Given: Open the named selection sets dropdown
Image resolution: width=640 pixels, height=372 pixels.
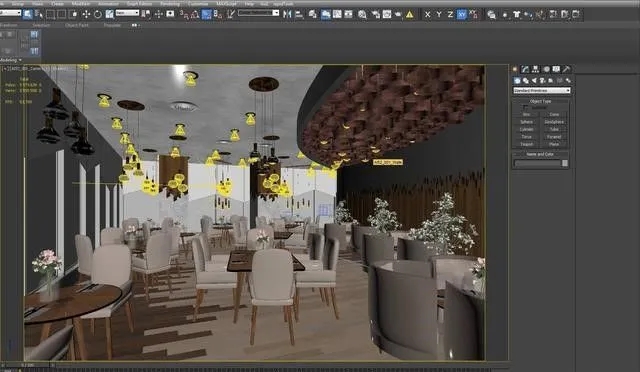Looking at the screenshot, I should pyautogui.click(x=258, y=13).
